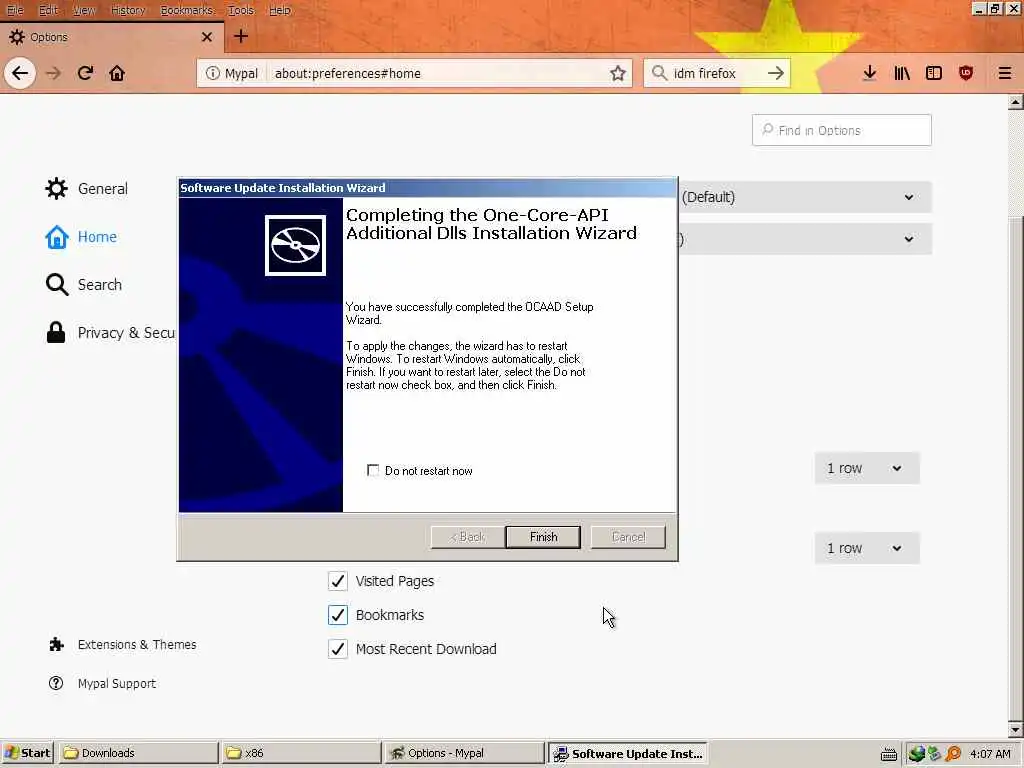Click the search magnifier icon in search bar
This screenshot has height=768, width=1024.
pos(660,73)
